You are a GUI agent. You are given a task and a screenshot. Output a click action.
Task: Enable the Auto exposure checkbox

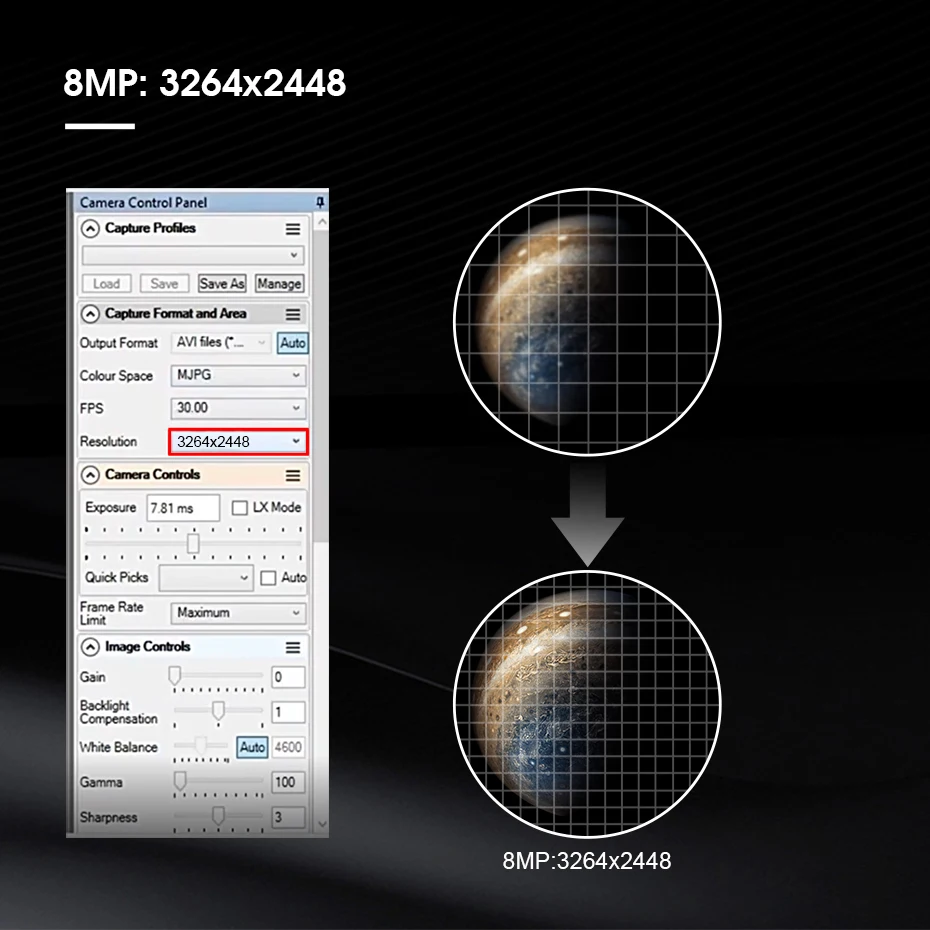268,578
